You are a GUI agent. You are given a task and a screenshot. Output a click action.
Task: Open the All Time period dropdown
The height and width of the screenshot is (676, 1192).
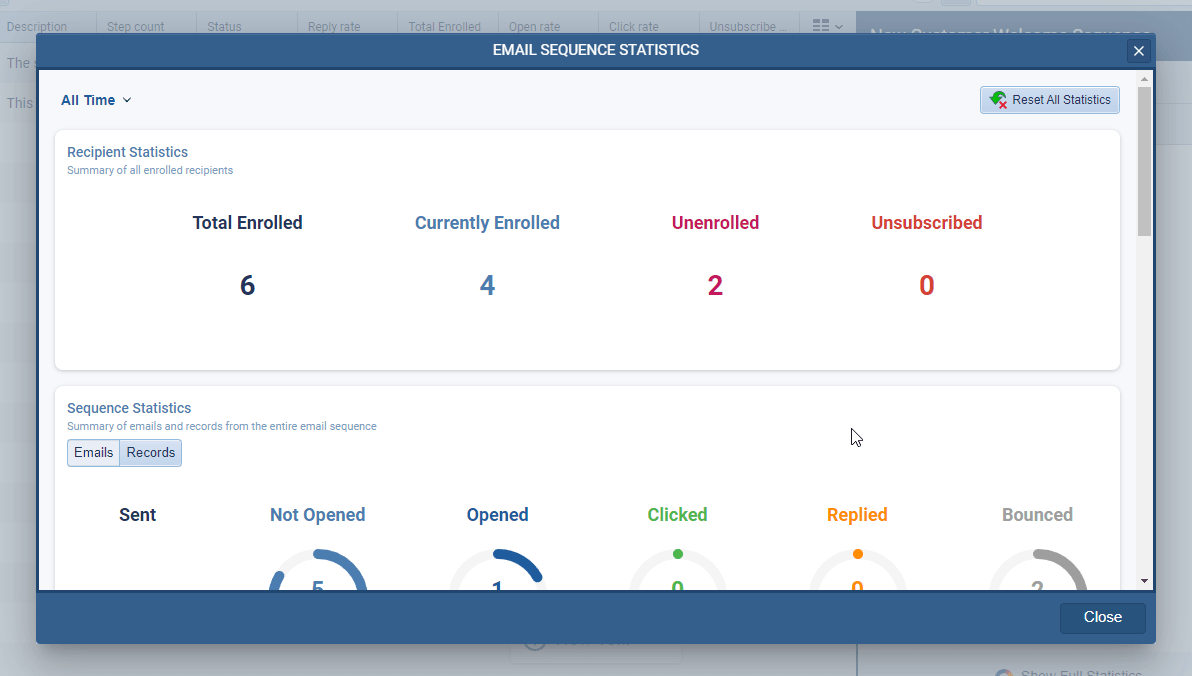(x=96, y=100)
